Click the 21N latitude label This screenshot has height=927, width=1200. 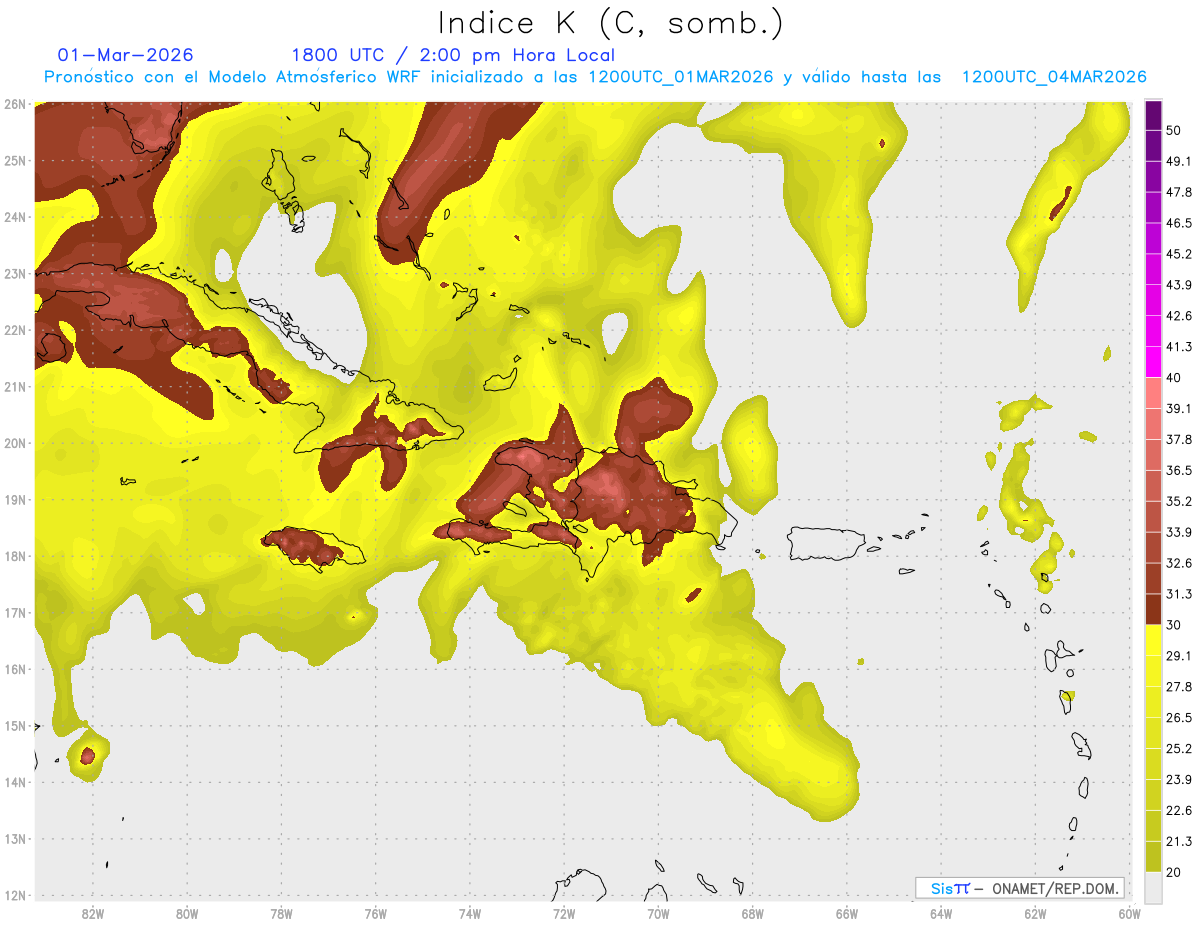(x=14, y=386)
